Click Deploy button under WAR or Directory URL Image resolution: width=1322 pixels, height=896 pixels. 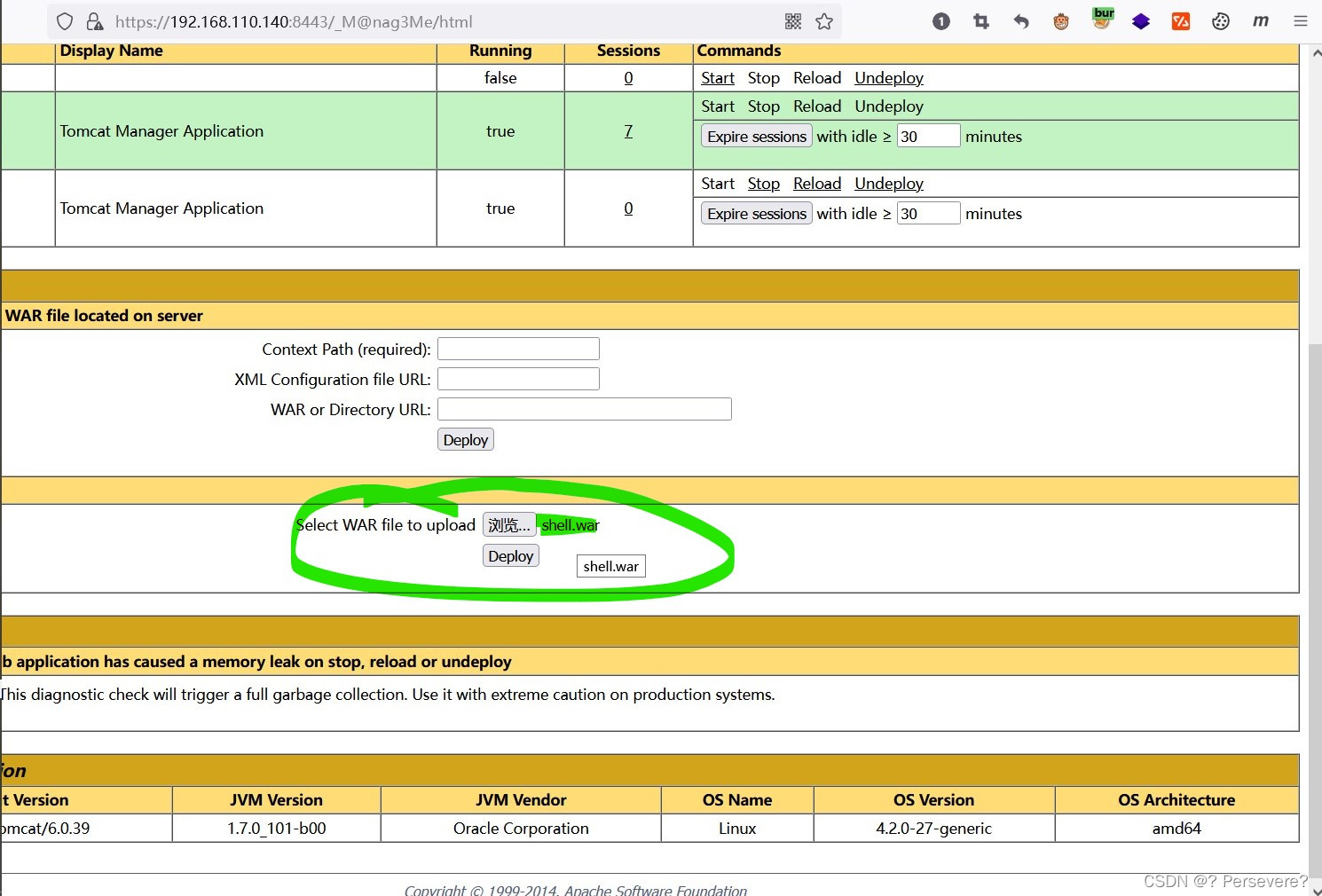466,440
